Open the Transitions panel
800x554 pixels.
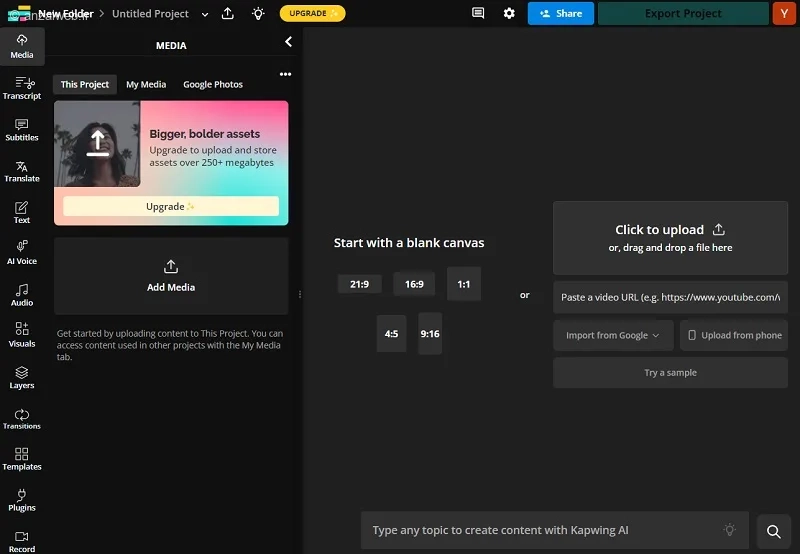tap(22, 419)
